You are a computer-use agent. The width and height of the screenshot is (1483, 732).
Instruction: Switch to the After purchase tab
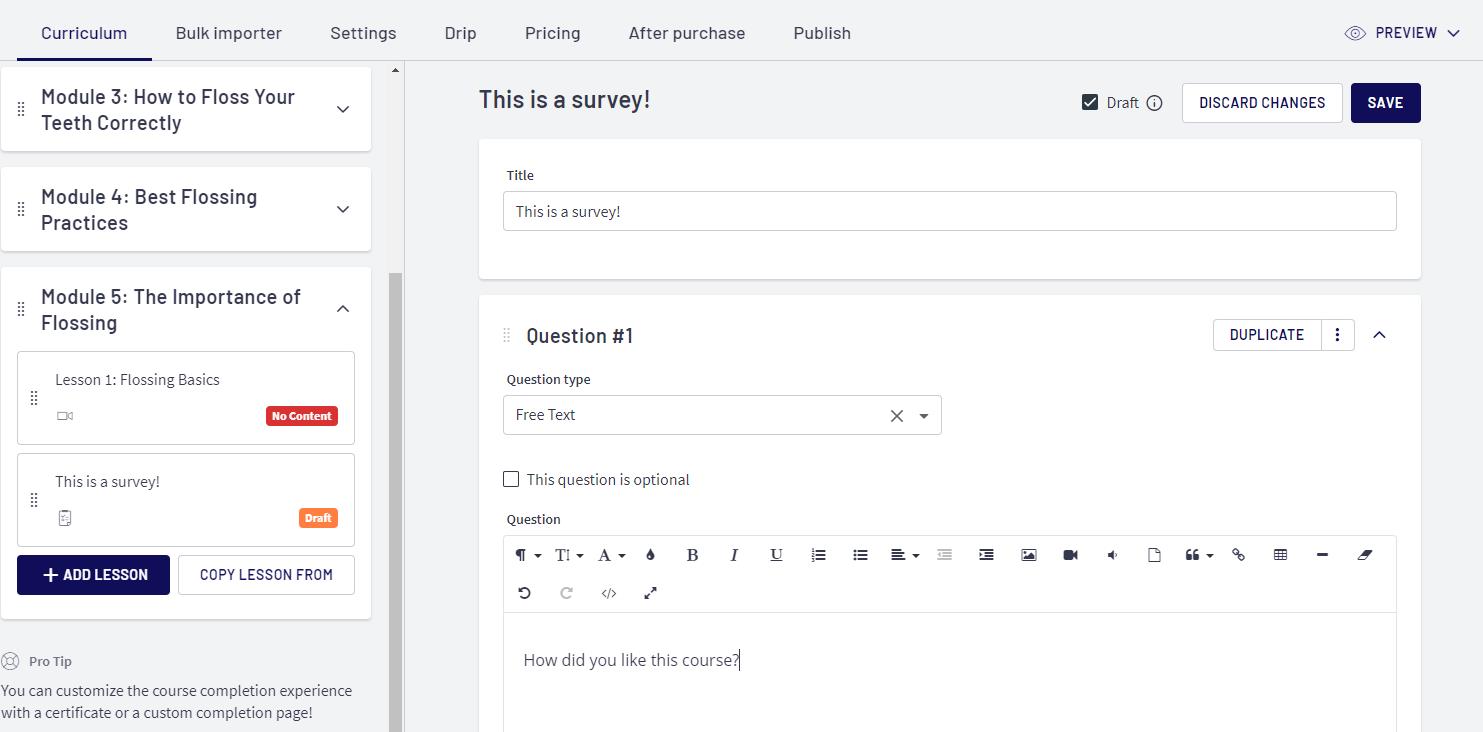pyautogui.click(x=687, y=33)
